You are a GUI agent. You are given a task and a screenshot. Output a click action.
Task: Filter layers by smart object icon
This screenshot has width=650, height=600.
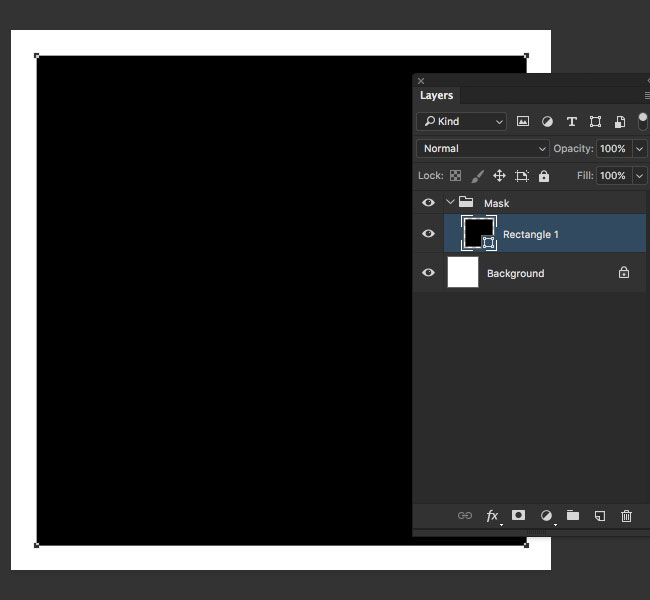coord(620,121)
